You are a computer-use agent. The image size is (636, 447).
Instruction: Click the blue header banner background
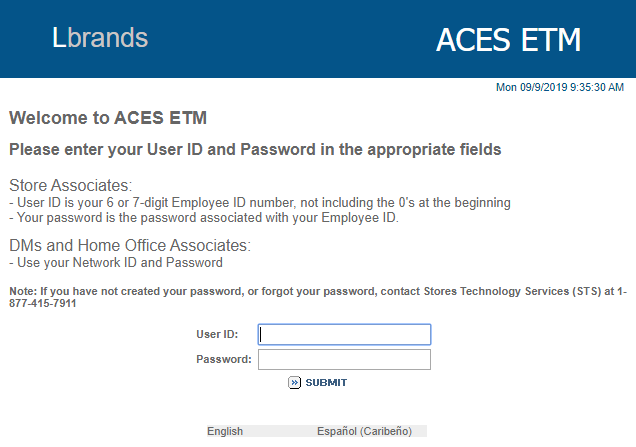292,39
